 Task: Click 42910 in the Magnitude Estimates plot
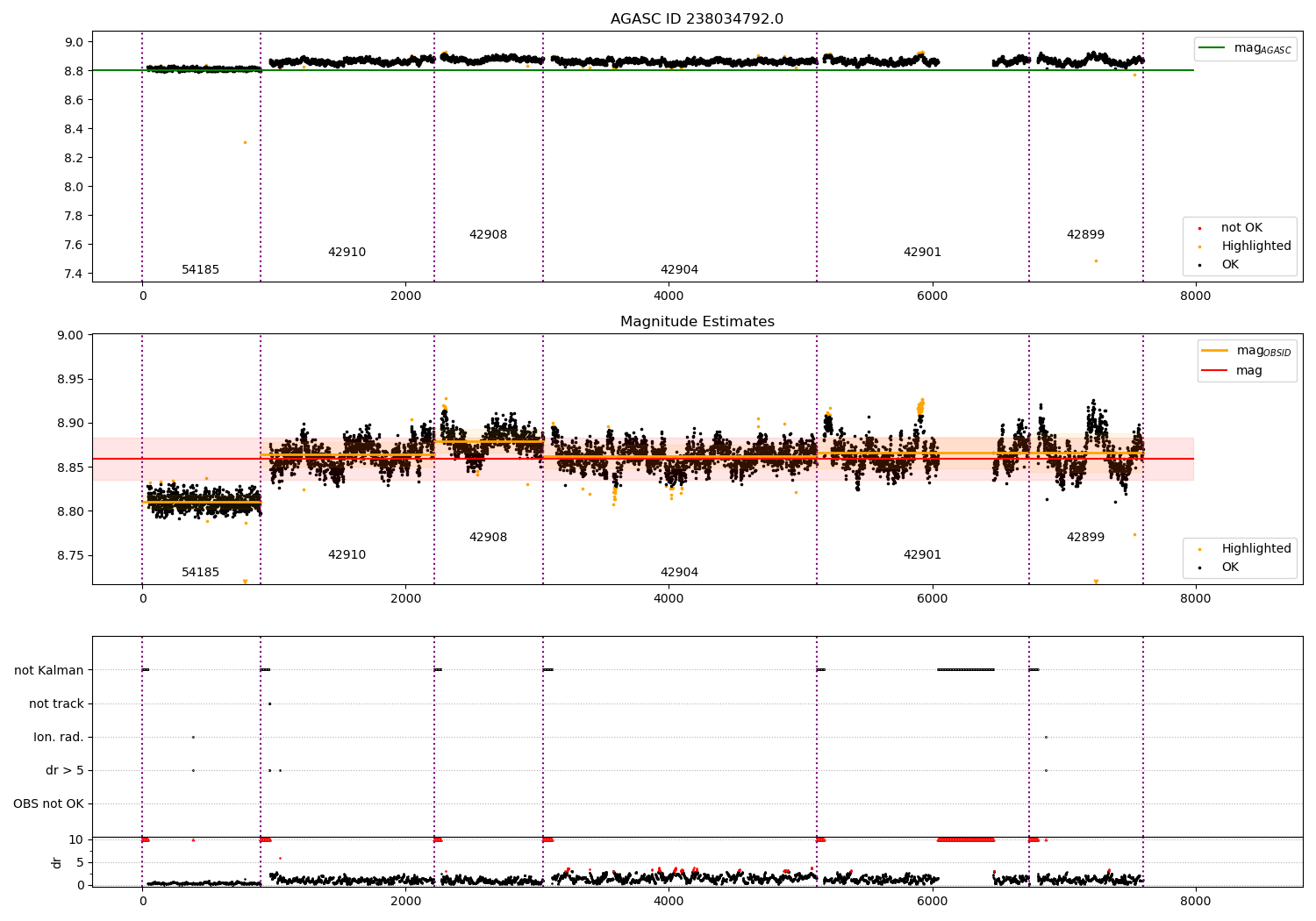click(347, 555)
